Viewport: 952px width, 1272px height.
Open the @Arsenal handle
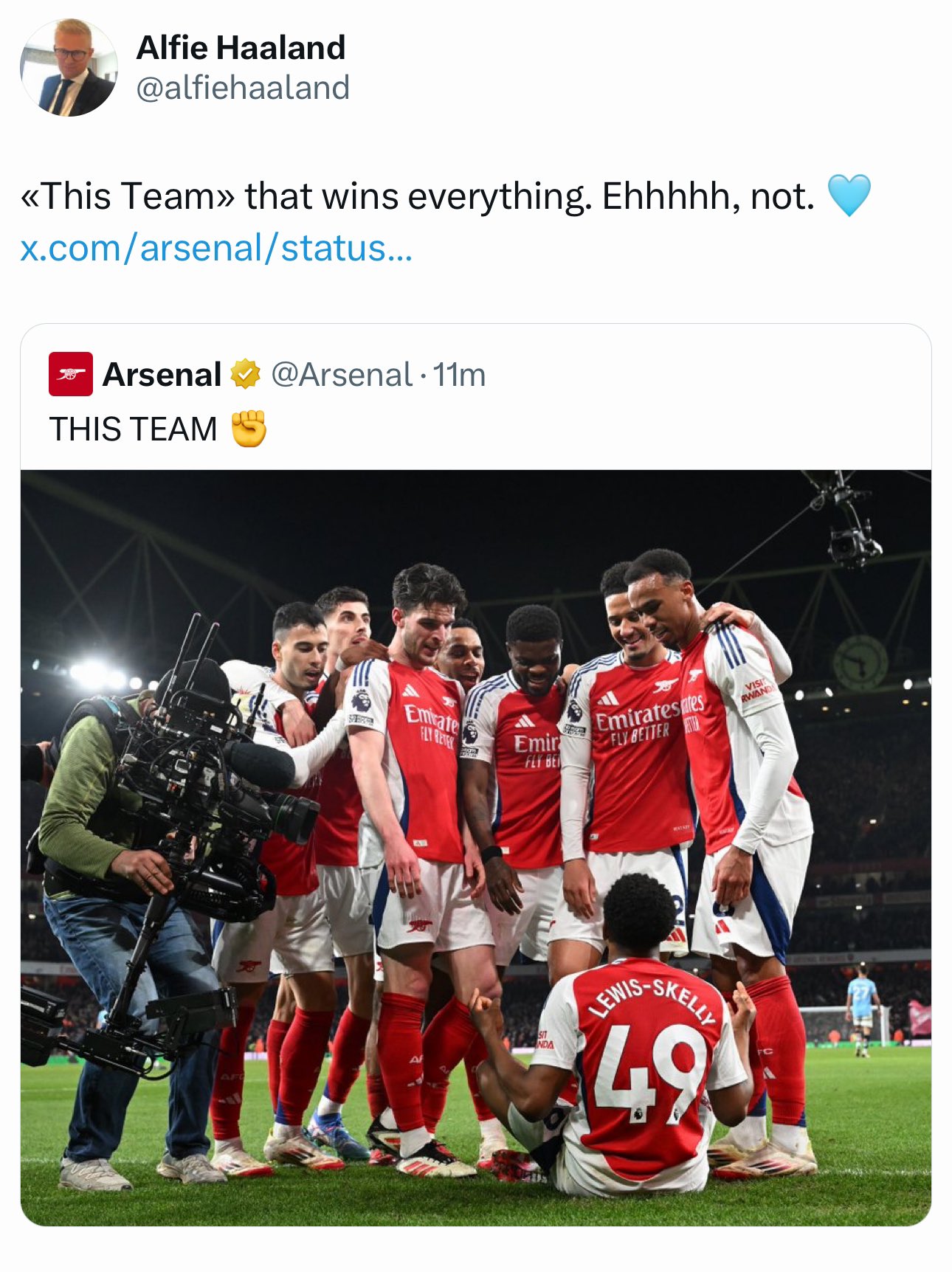coord(341,375)
